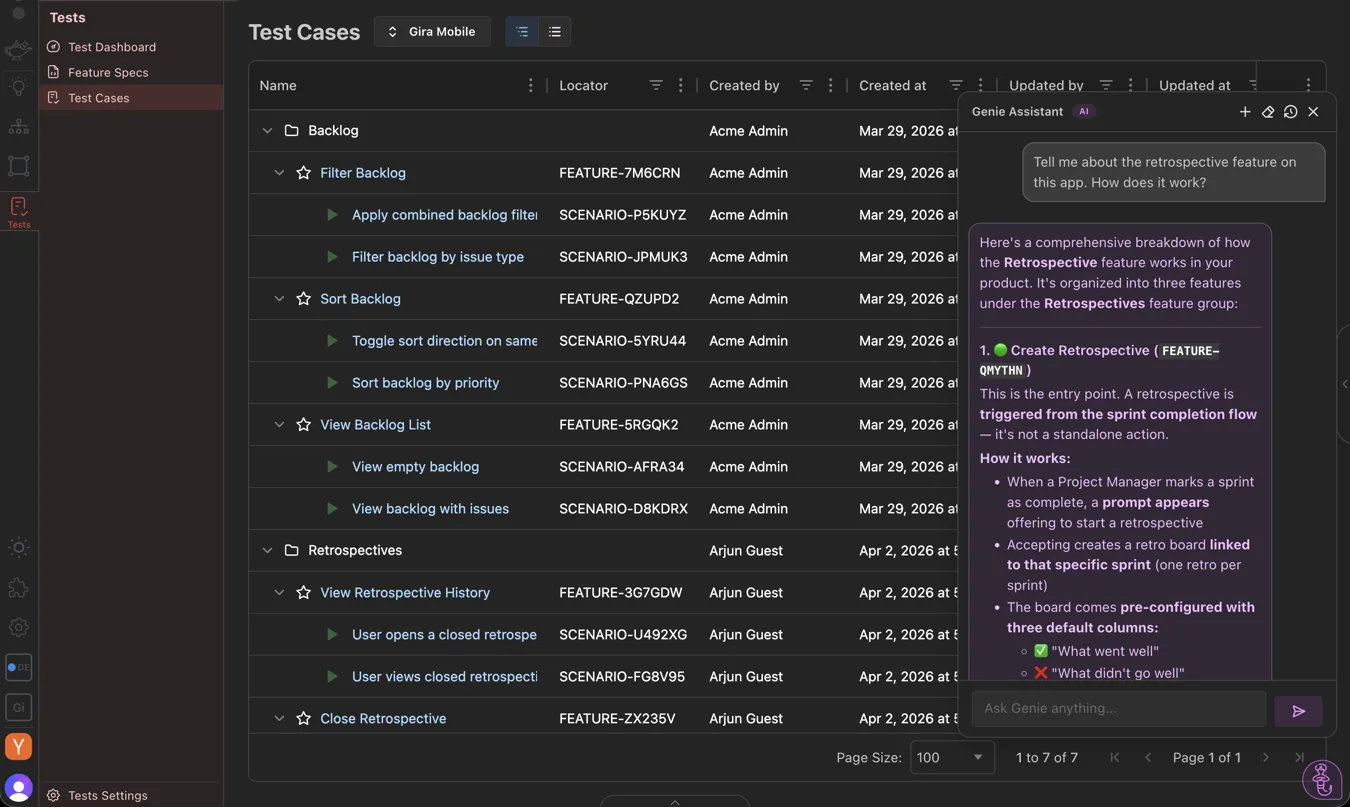Viewport: 1350px width, 807px height.
Task: Open the frame/canvas sidebar icon
Action: coord(18,166)
